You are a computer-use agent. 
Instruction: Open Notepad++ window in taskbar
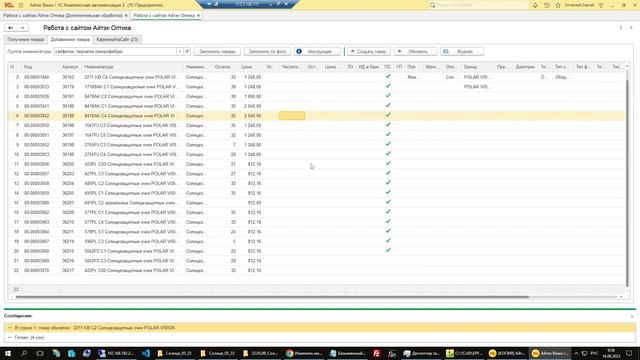463,353
